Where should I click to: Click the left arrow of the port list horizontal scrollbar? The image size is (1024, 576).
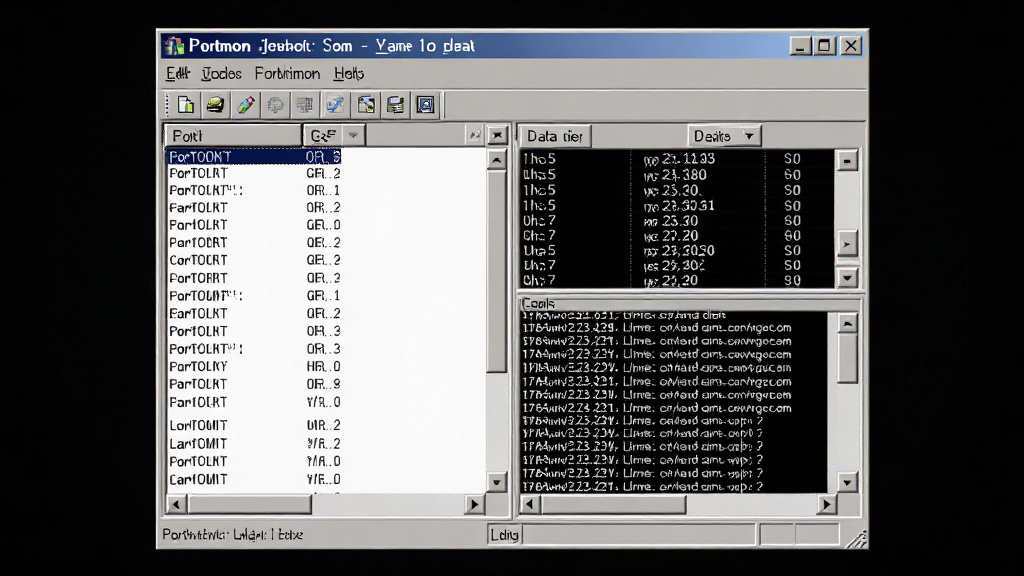coord(176,504)
